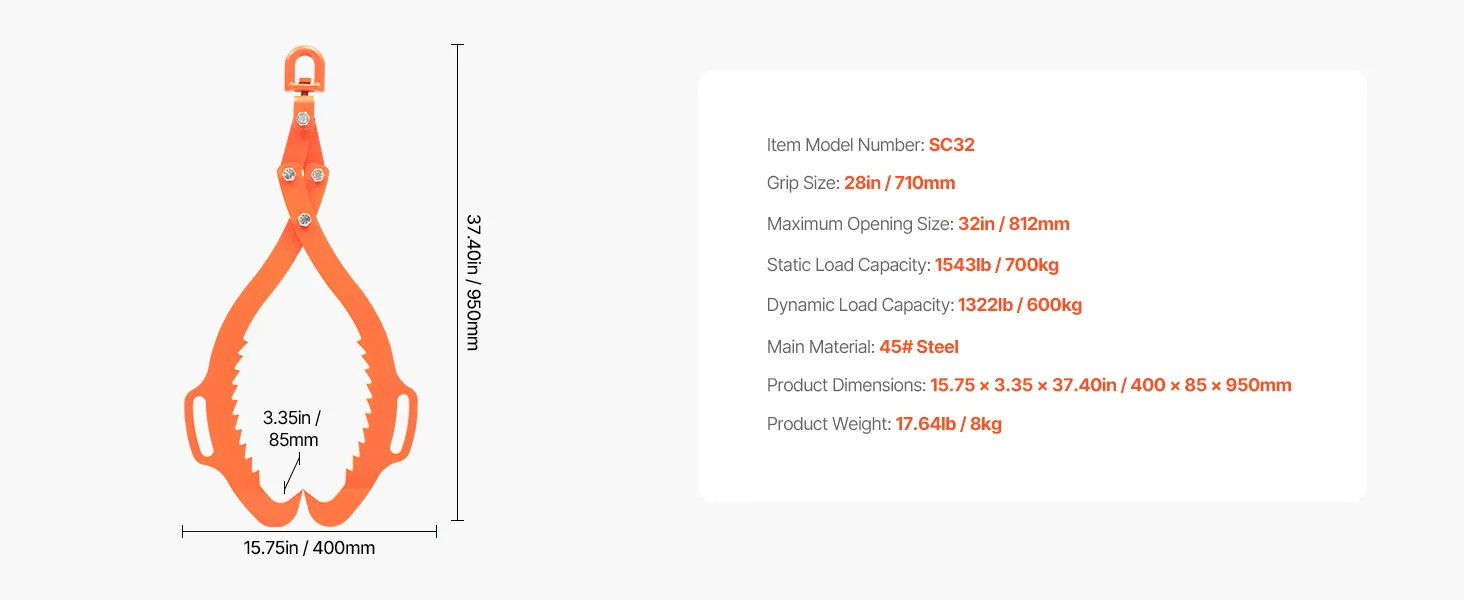
Task: Click the 15.75in / 400mm width label
Action: [309, 548]
